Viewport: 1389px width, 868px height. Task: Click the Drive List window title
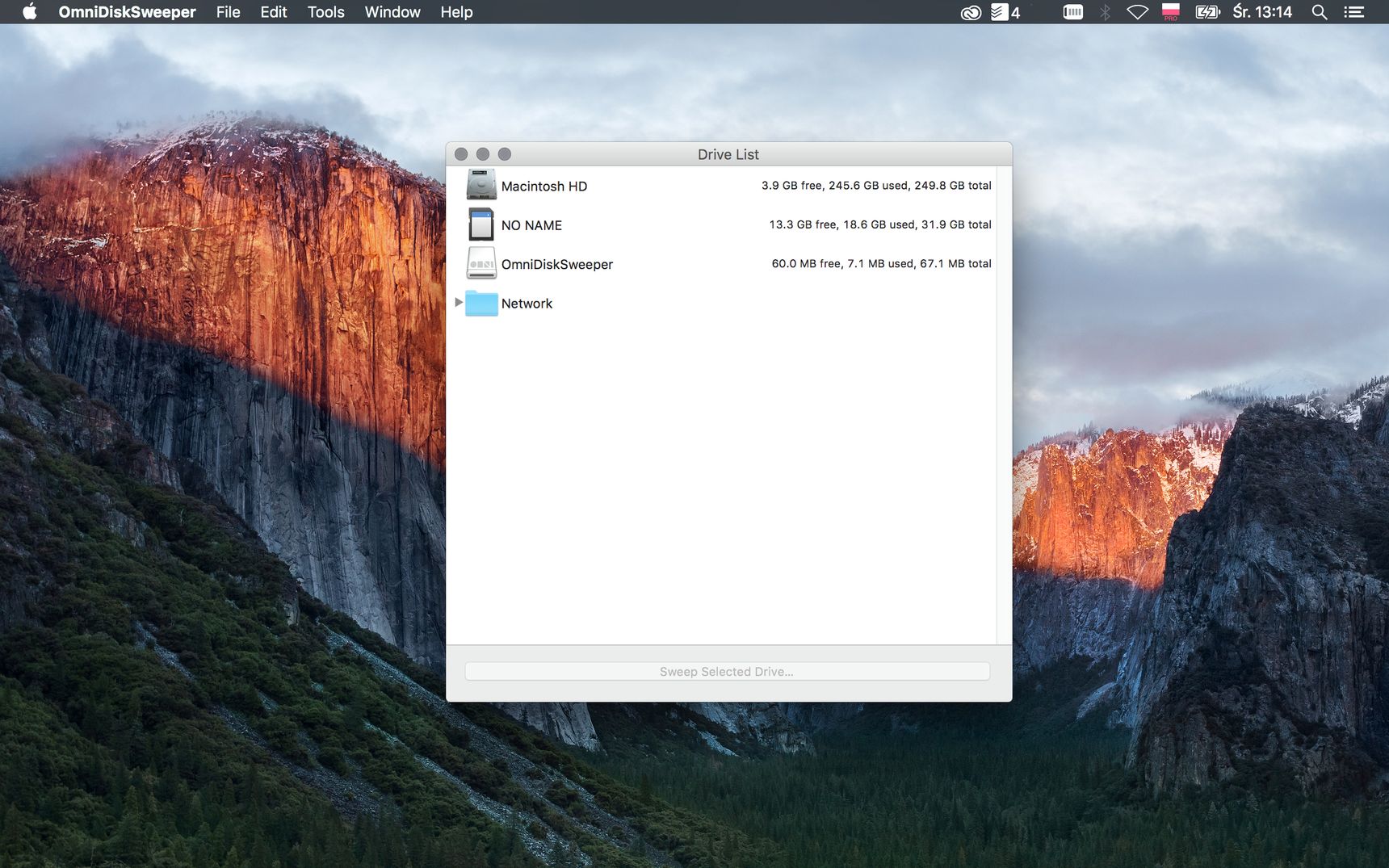tap(728, 154)
